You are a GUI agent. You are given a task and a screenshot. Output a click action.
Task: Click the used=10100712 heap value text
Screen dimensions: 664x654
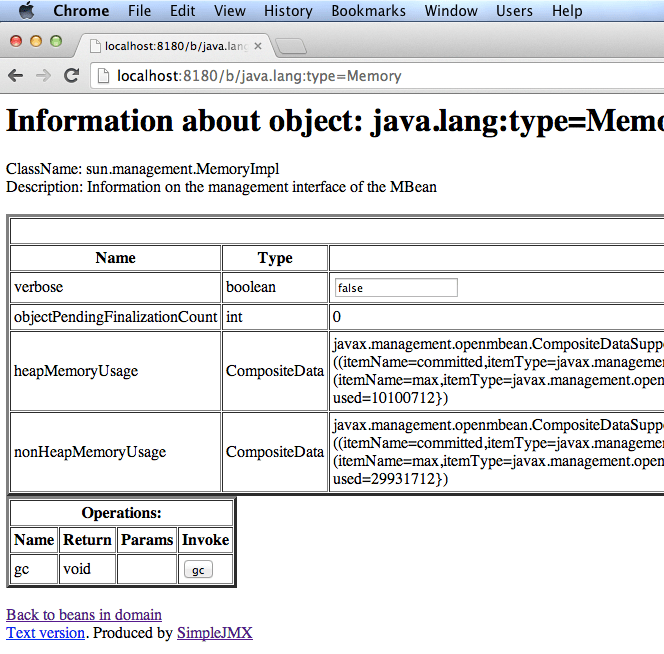(390, 398)
